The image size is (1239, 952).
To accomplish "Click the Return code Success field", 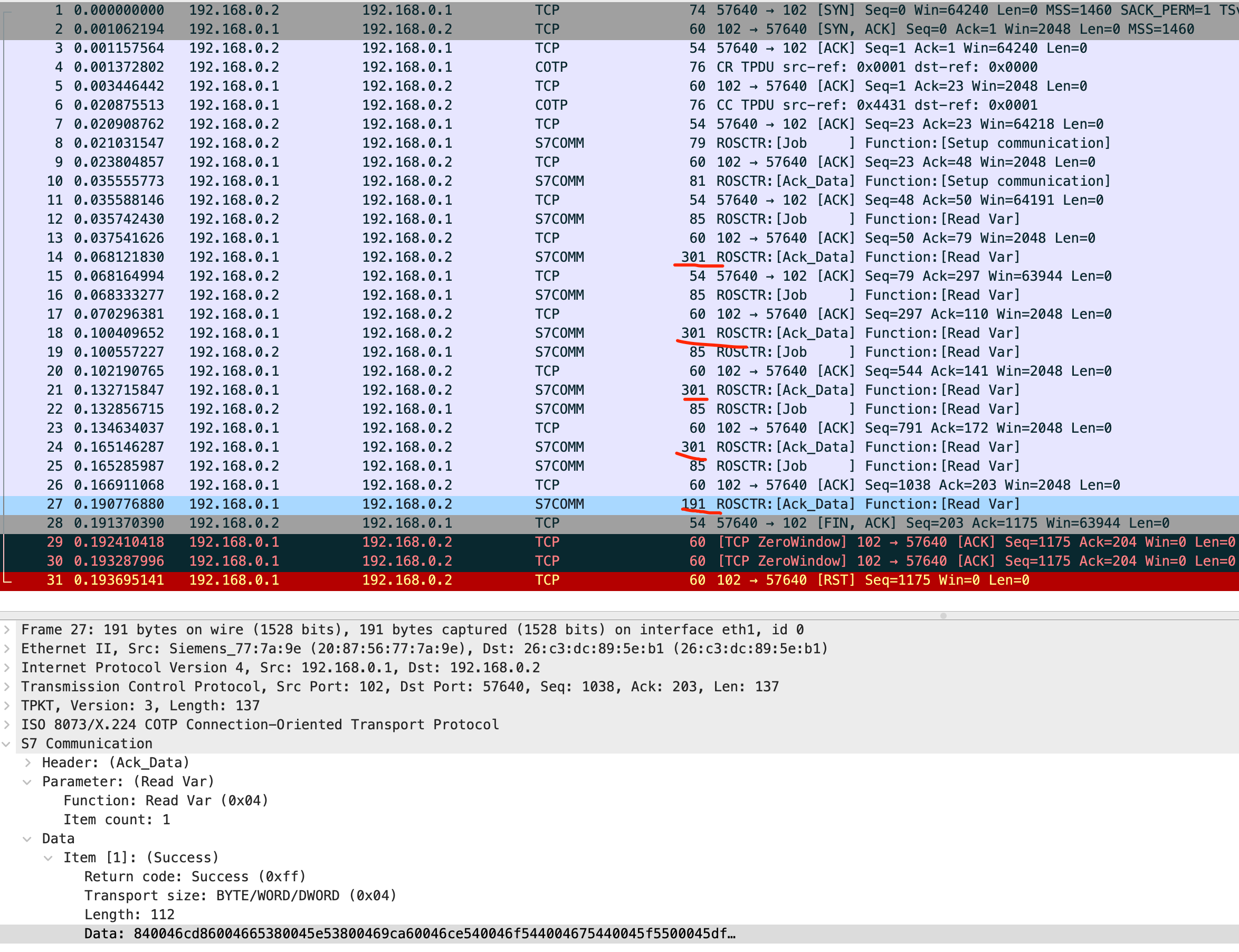I will [x=195, y=877].
